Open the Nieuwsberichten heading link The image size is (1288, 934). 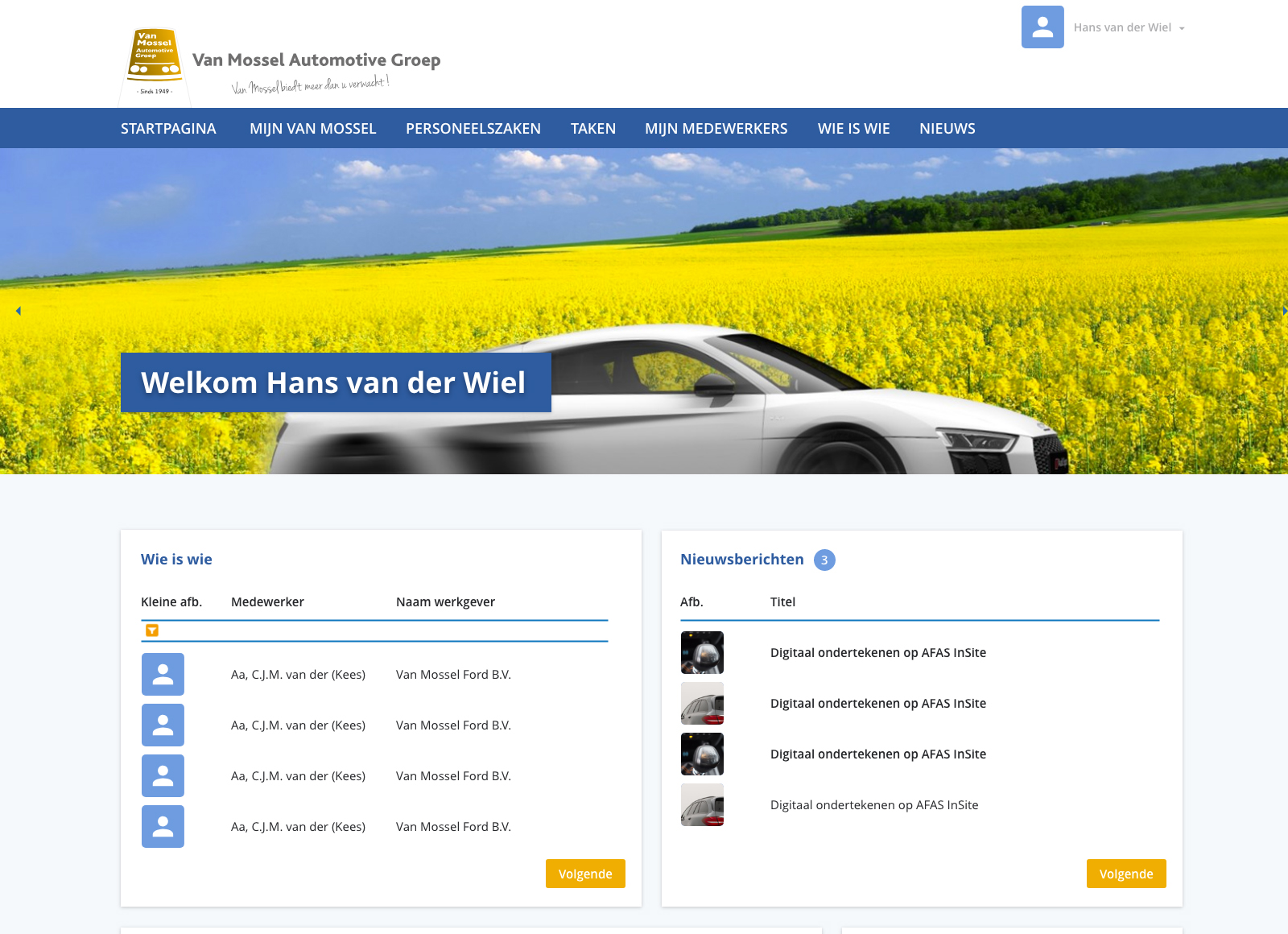coord(742,560)
